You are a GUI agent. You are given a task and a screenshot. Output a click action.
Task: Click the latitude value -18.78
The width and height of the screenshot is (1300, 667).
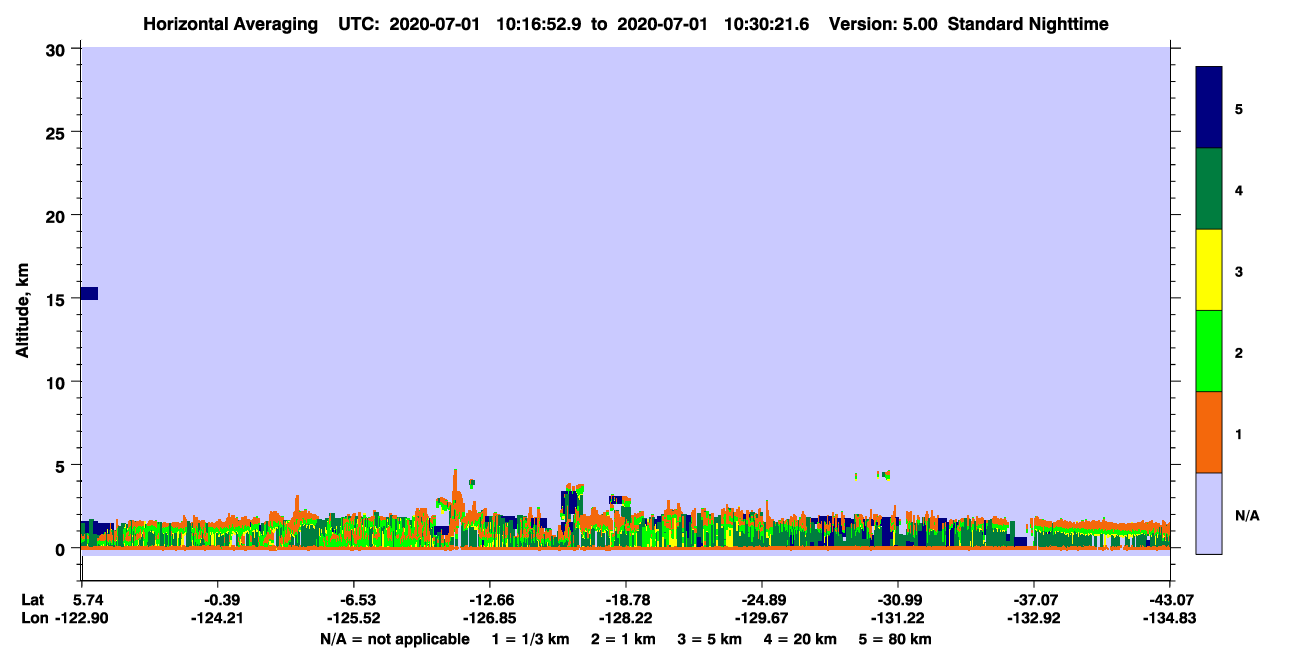click(x=625, y=600)
